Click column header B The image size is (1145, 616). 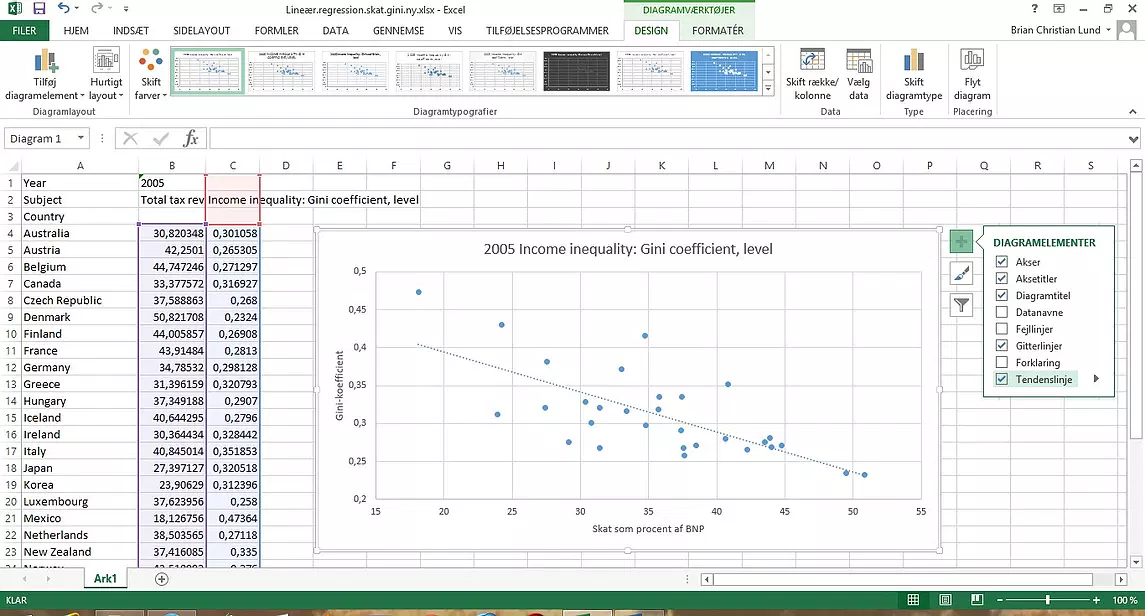(172, 166)
